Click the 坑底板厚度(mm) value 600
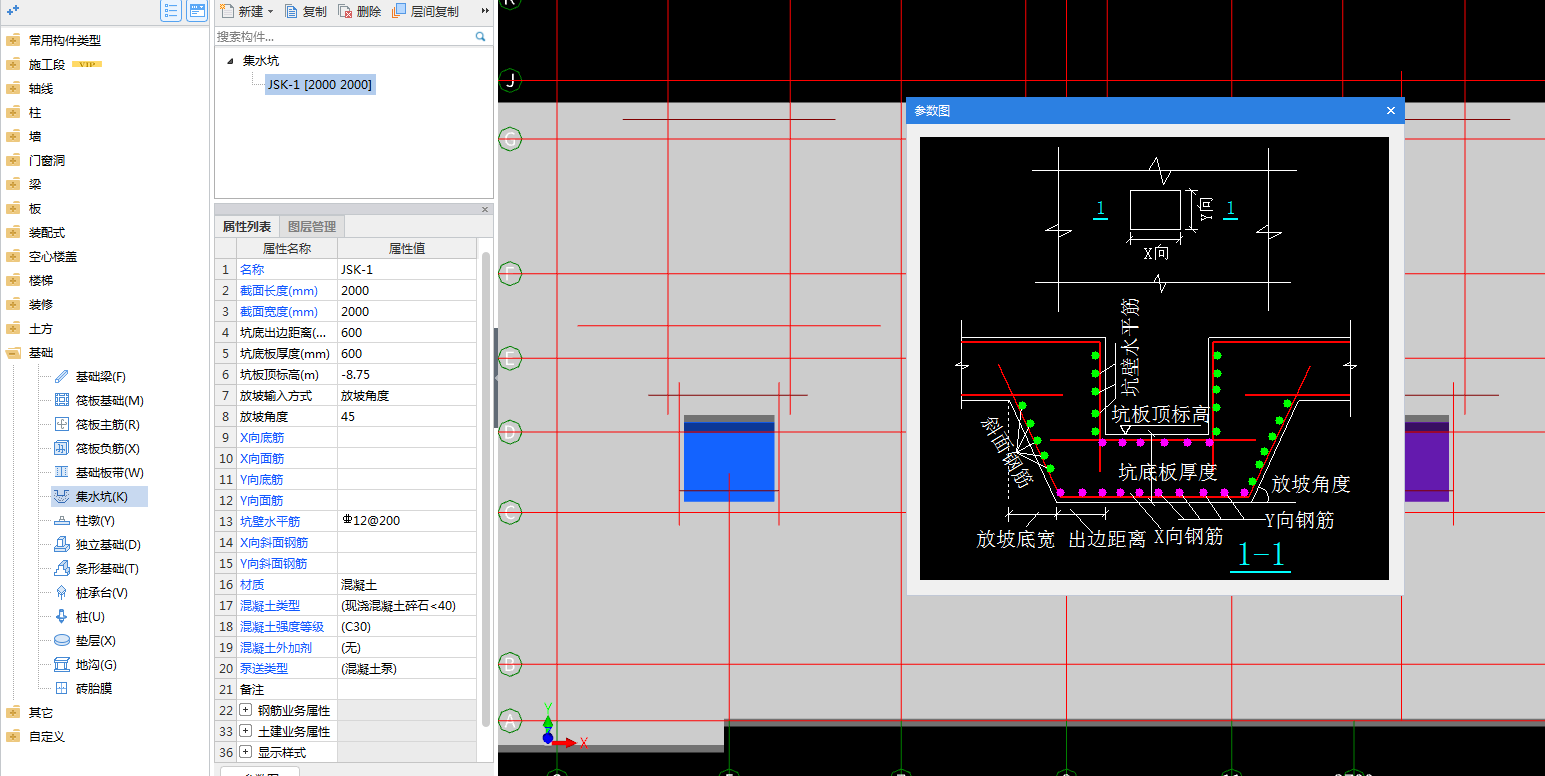 click(x=407, y=353)
